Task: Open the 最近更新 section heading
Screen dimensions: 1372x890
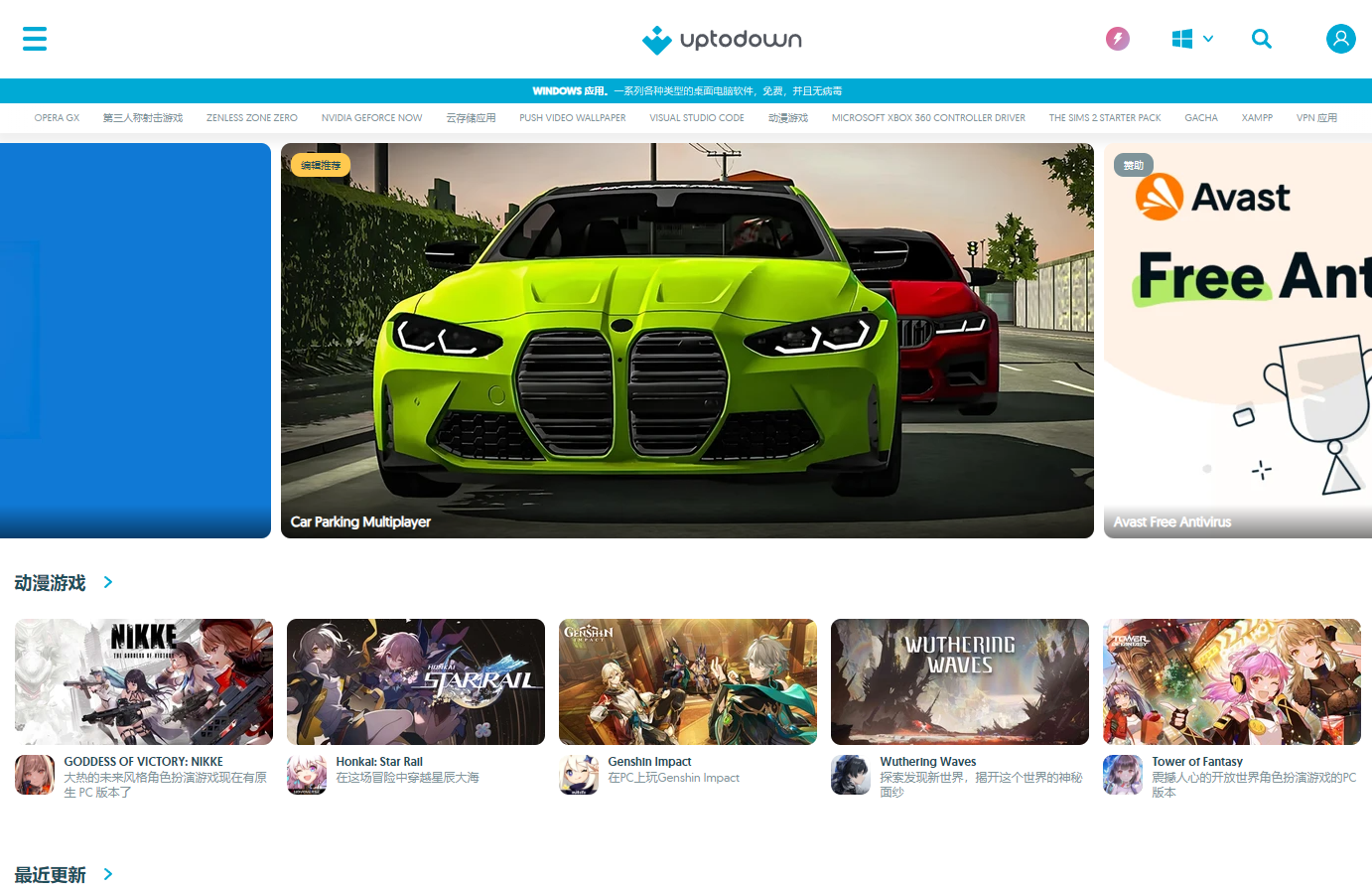Action: pos(51,875)
